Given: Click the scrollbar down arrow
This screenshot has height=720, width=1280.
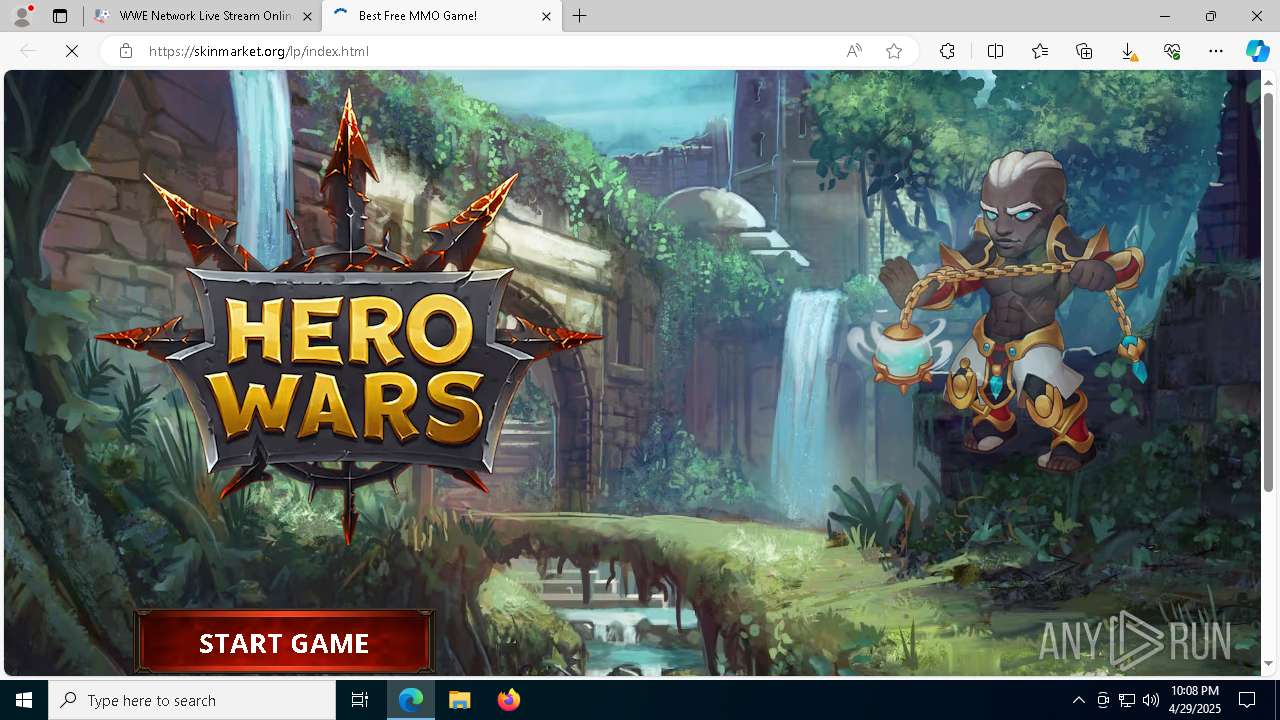Looking at the screenshot, I should click(x=1269, y=663).
